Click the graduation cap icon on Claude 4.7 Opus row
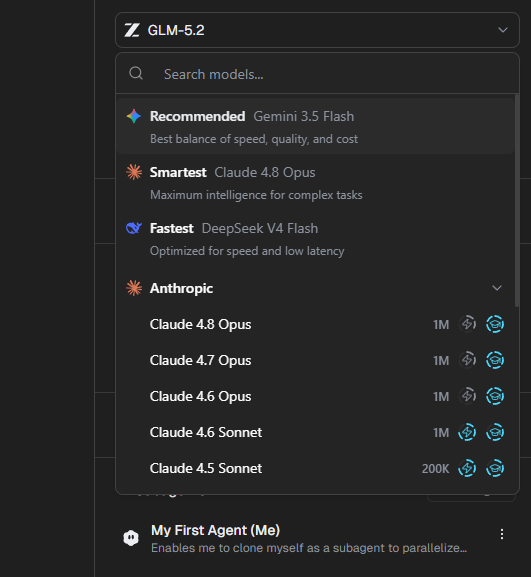531x577 pixels. [x=495, y=360]
